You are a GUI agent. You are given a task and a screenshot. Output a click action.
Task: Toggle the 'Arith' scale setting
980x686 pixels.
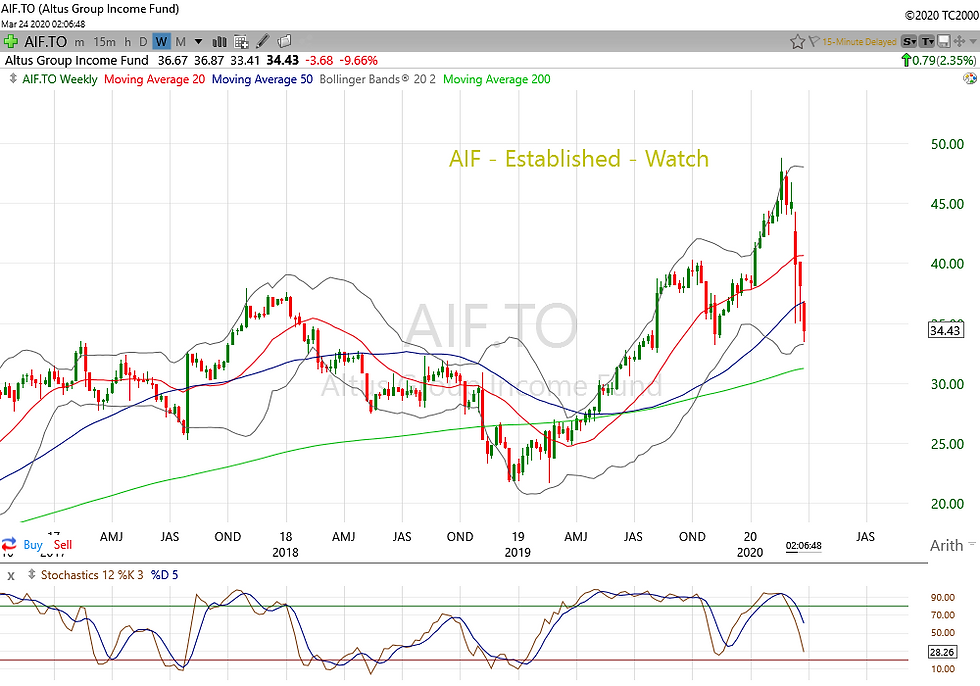tap(946, 545)
